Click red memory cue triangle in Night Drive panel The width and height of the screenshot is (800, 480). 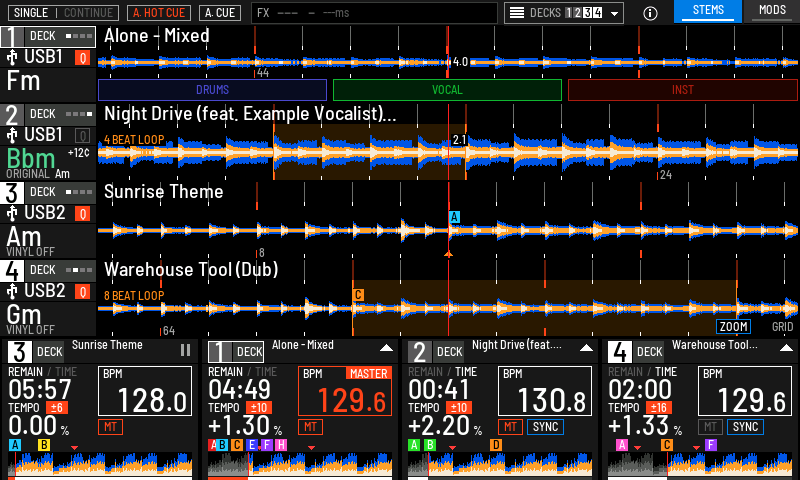[x=452, y=448]
